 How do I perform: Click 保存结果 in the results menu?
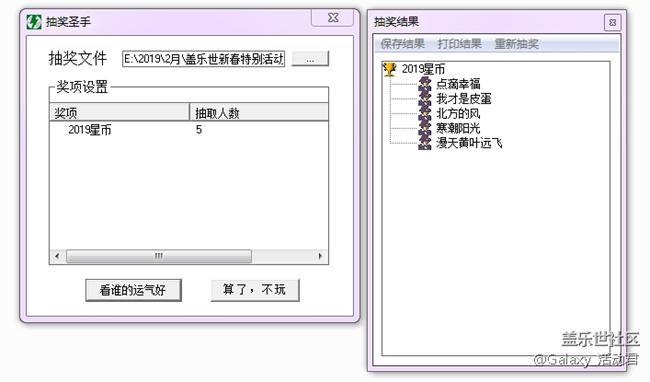[x=403, y=44]
